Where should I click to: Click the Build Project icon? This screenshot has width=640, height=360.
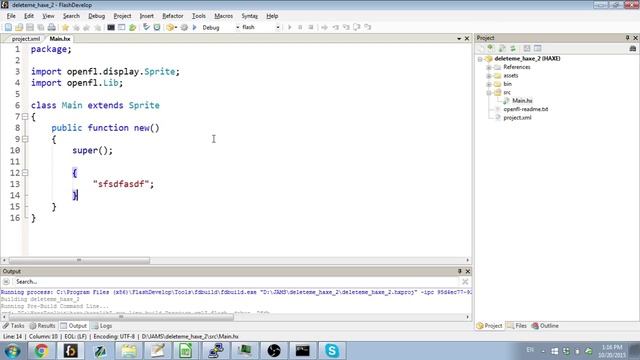[171, 27]
